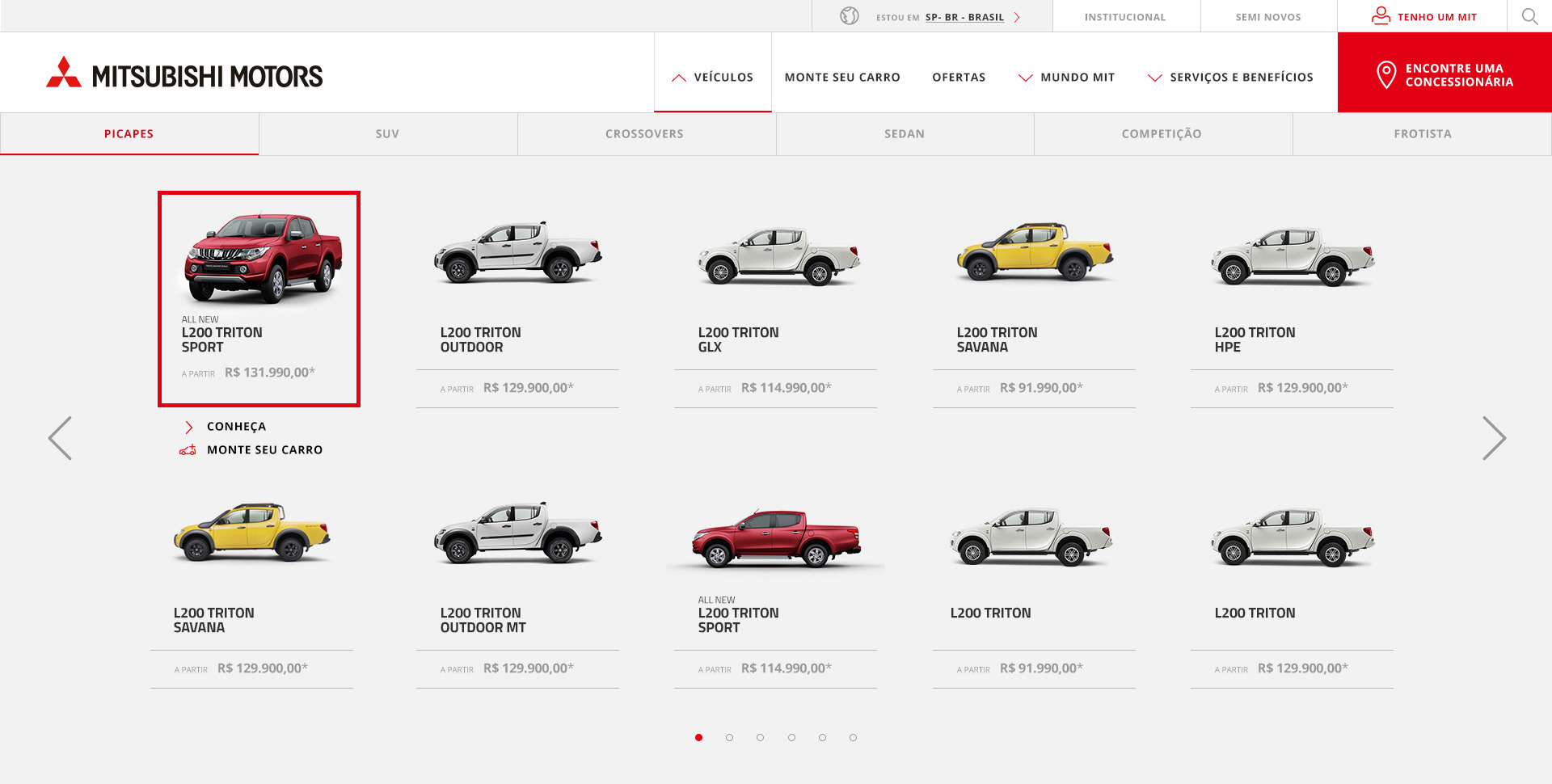The height and width of the screenshot is (784, 1552).
Task: Select the top-row L200 Triton Outdoor truck image
Action: point(517,251)
